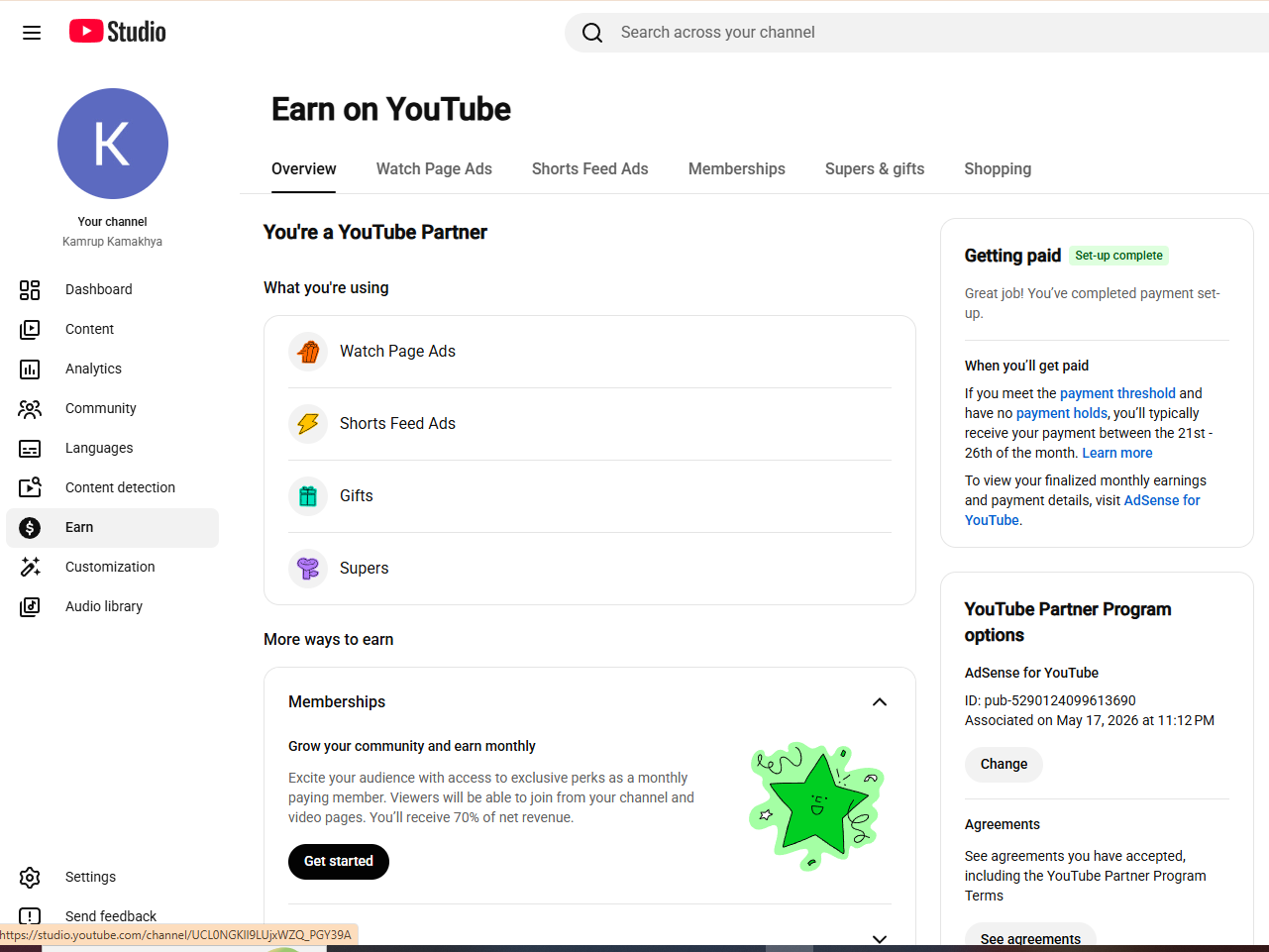Screen dimensions: 1269x952
Task: Open the Shorts Feed Ads tab
Action: coord(590,169)
